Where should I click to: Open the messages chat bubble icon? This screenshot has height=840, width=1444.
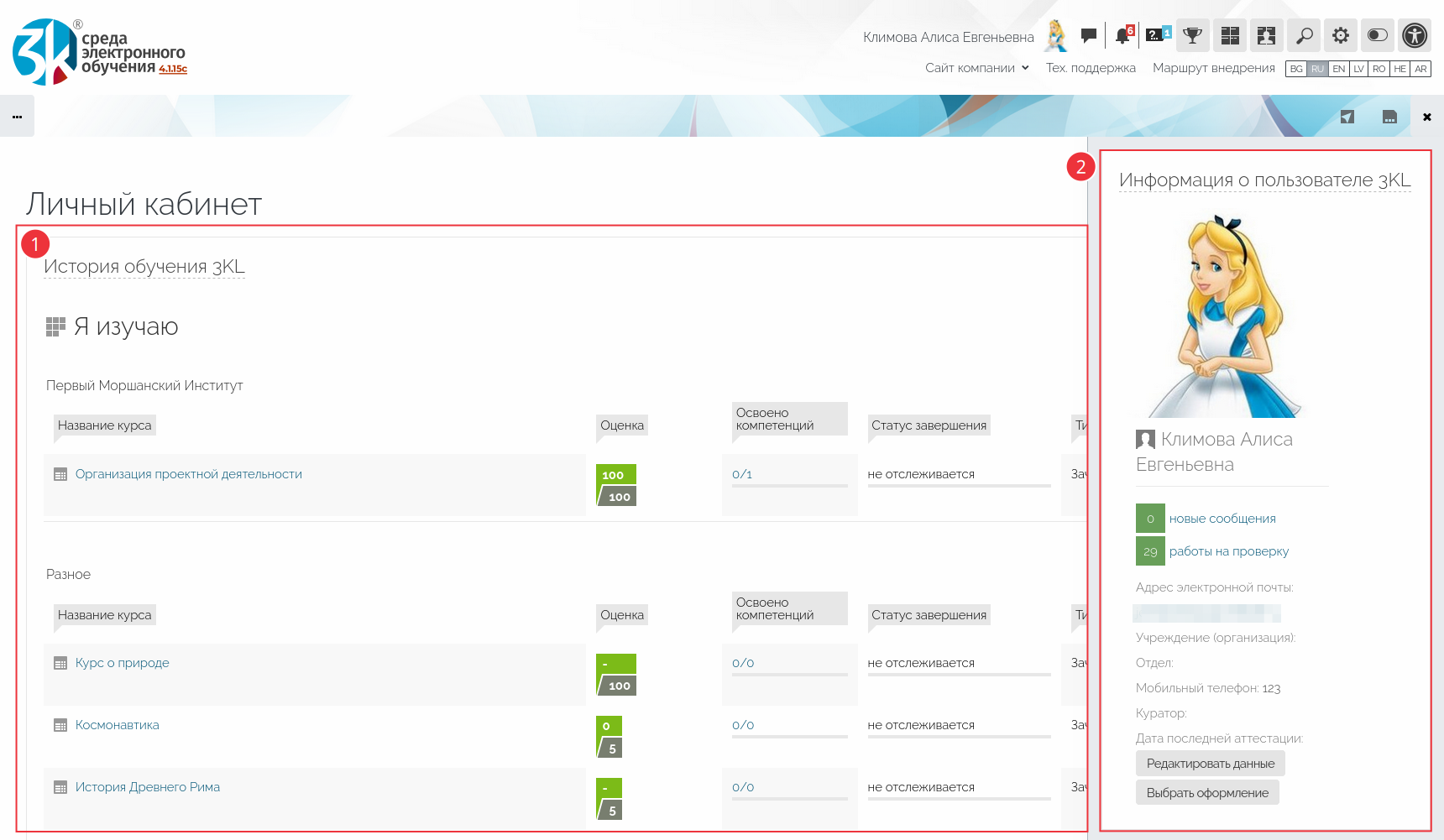1089,35
